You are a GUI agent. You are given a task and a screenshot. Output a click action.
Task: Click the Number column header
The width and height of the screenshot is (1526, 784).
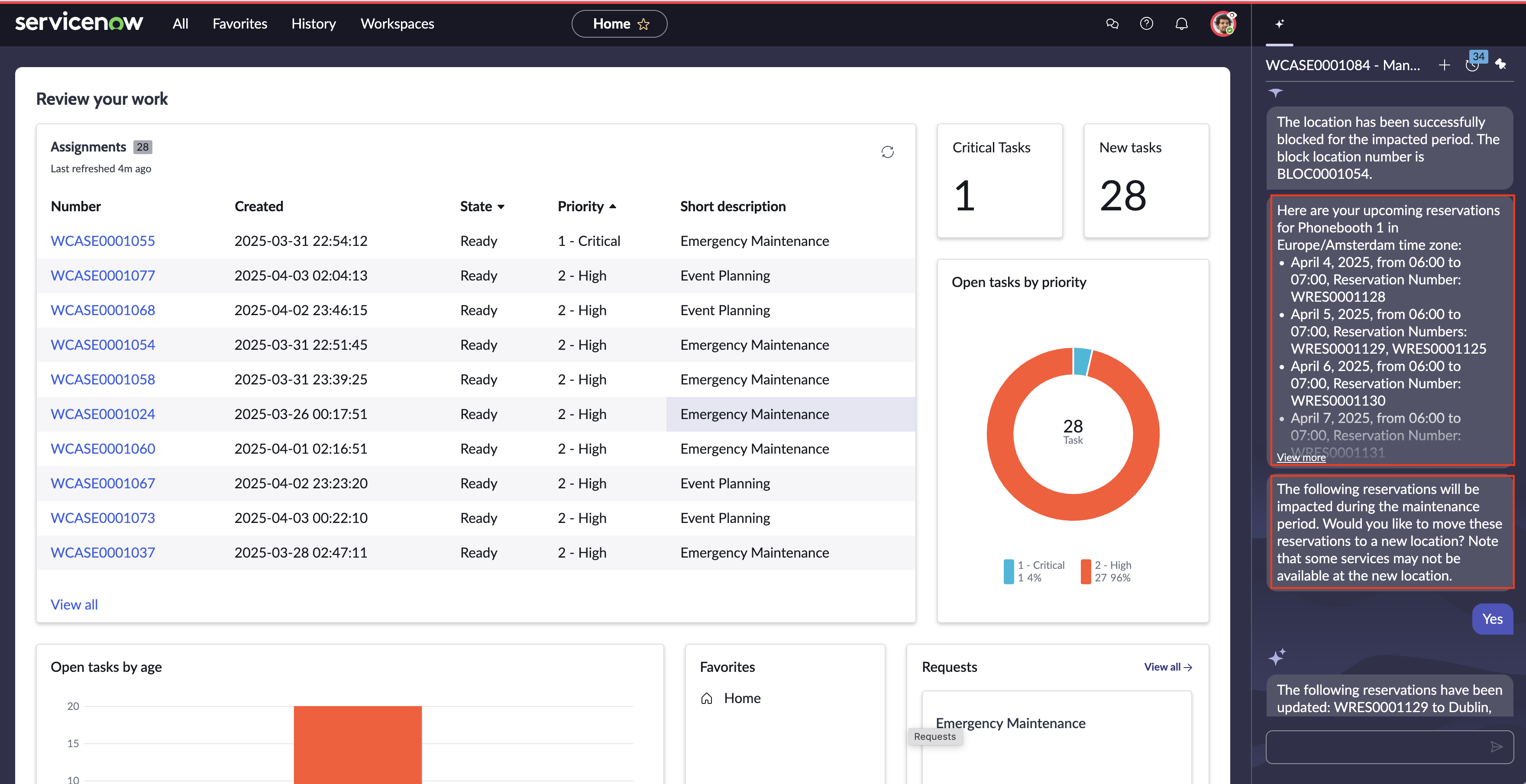[76, 206]
